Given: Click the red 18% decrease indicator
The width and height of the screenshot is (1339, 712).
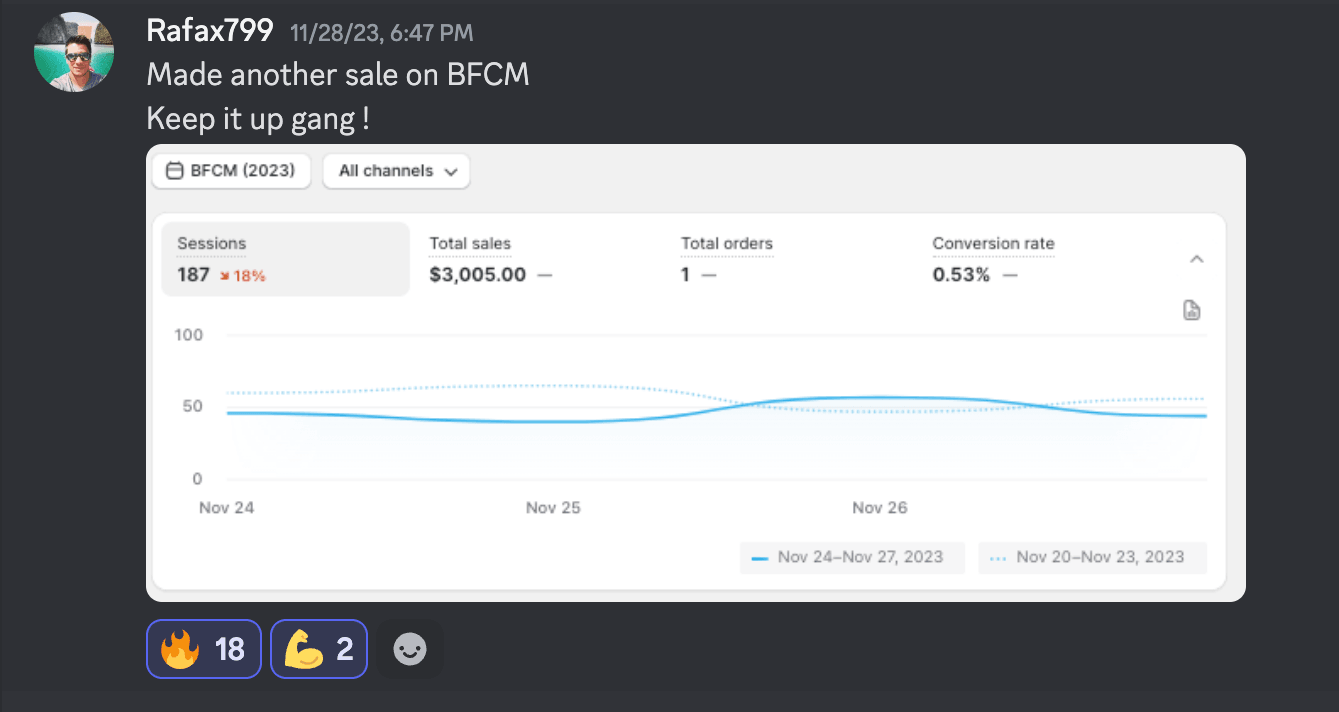Looking at the screenshot, I should 242,276.
